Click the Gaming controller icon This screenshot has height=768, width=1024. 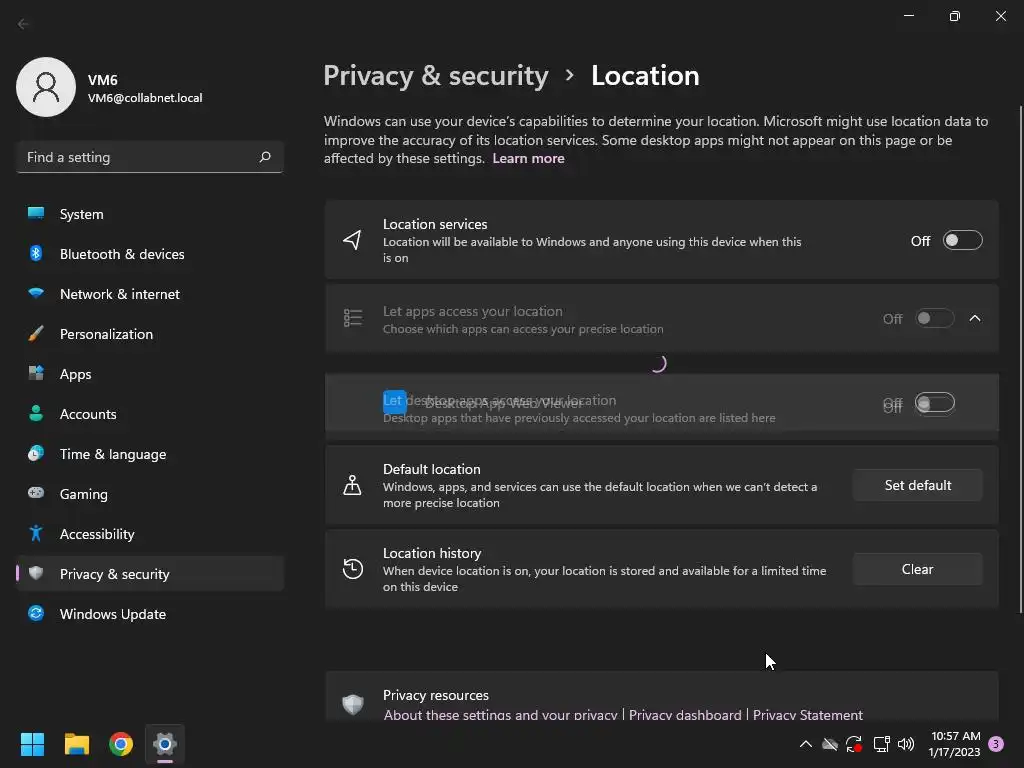(x=36, y=494)
